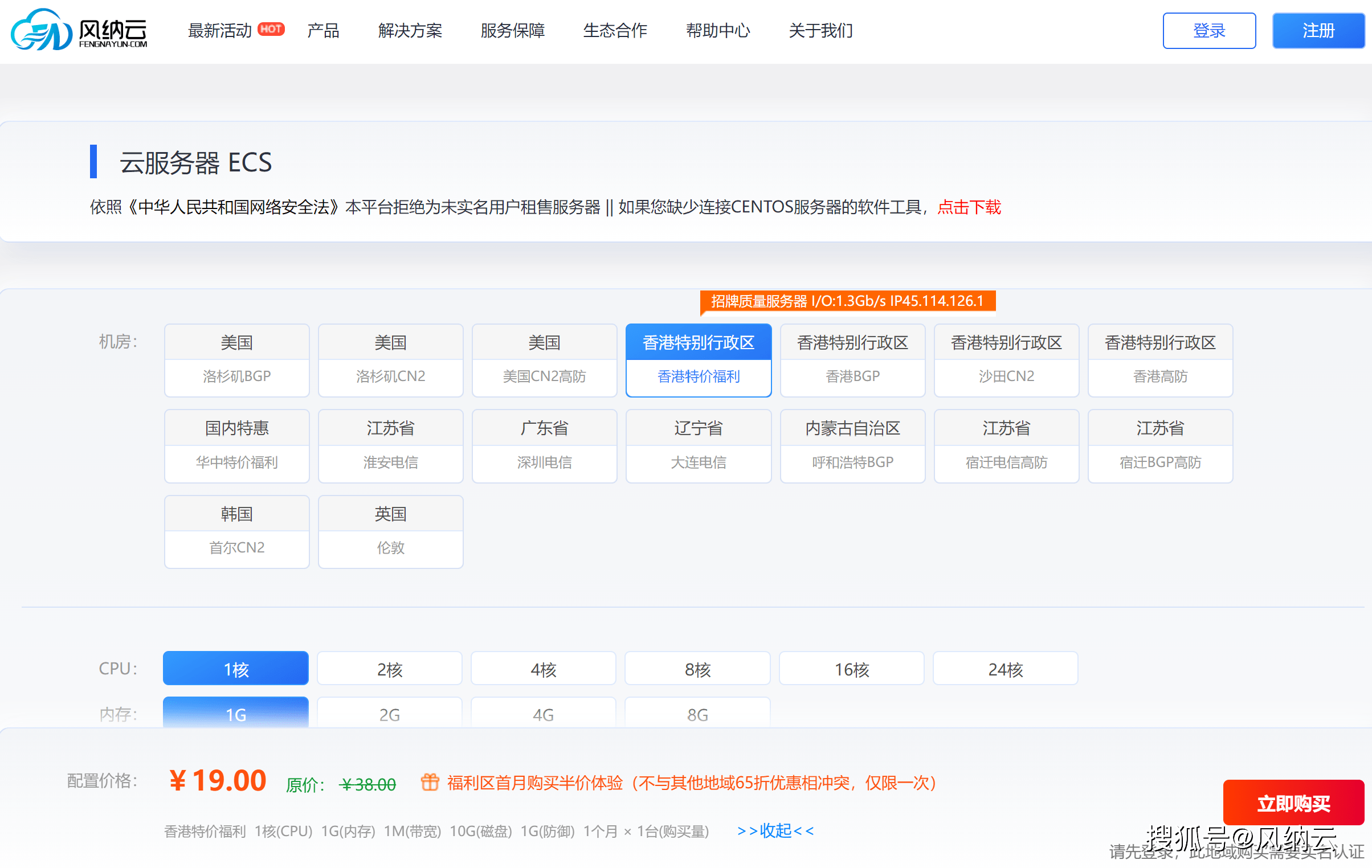Image resolution: width=1372 pixels, height=868 pixels.
Task: Click the 点击下载 link
Action: 969,207
